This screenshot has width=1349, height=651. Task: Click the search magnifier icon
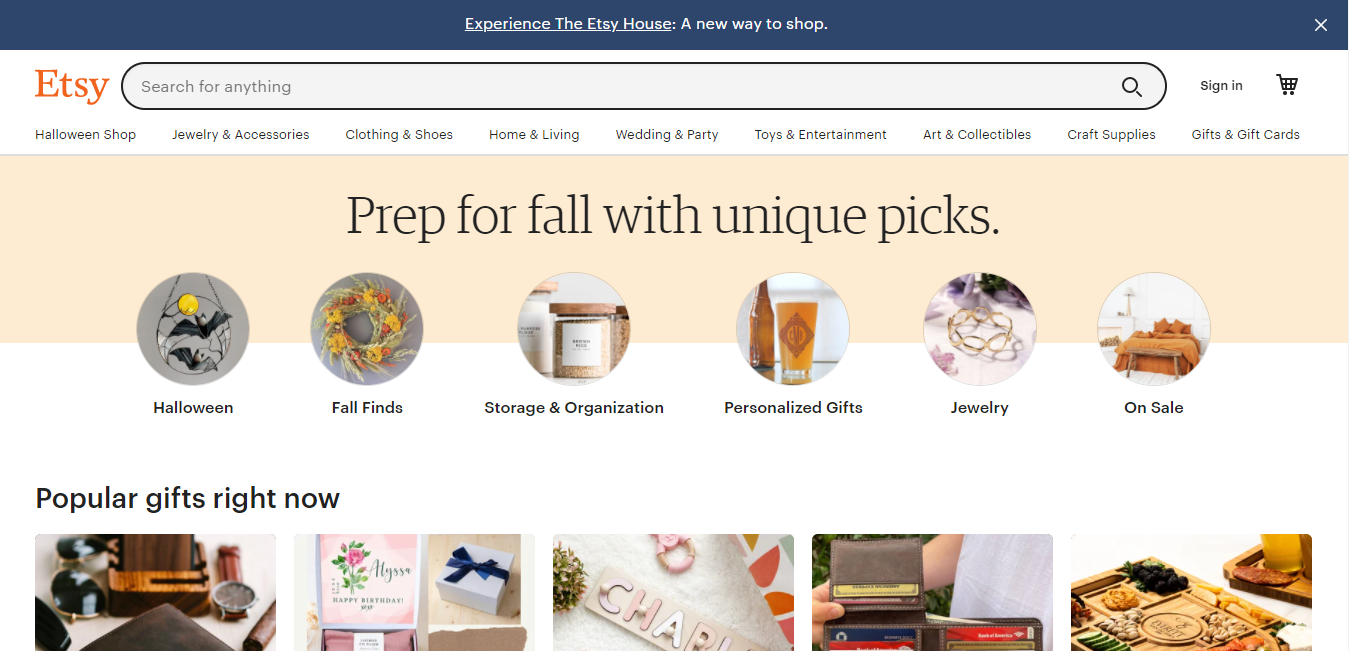(x=1131, y=86)
